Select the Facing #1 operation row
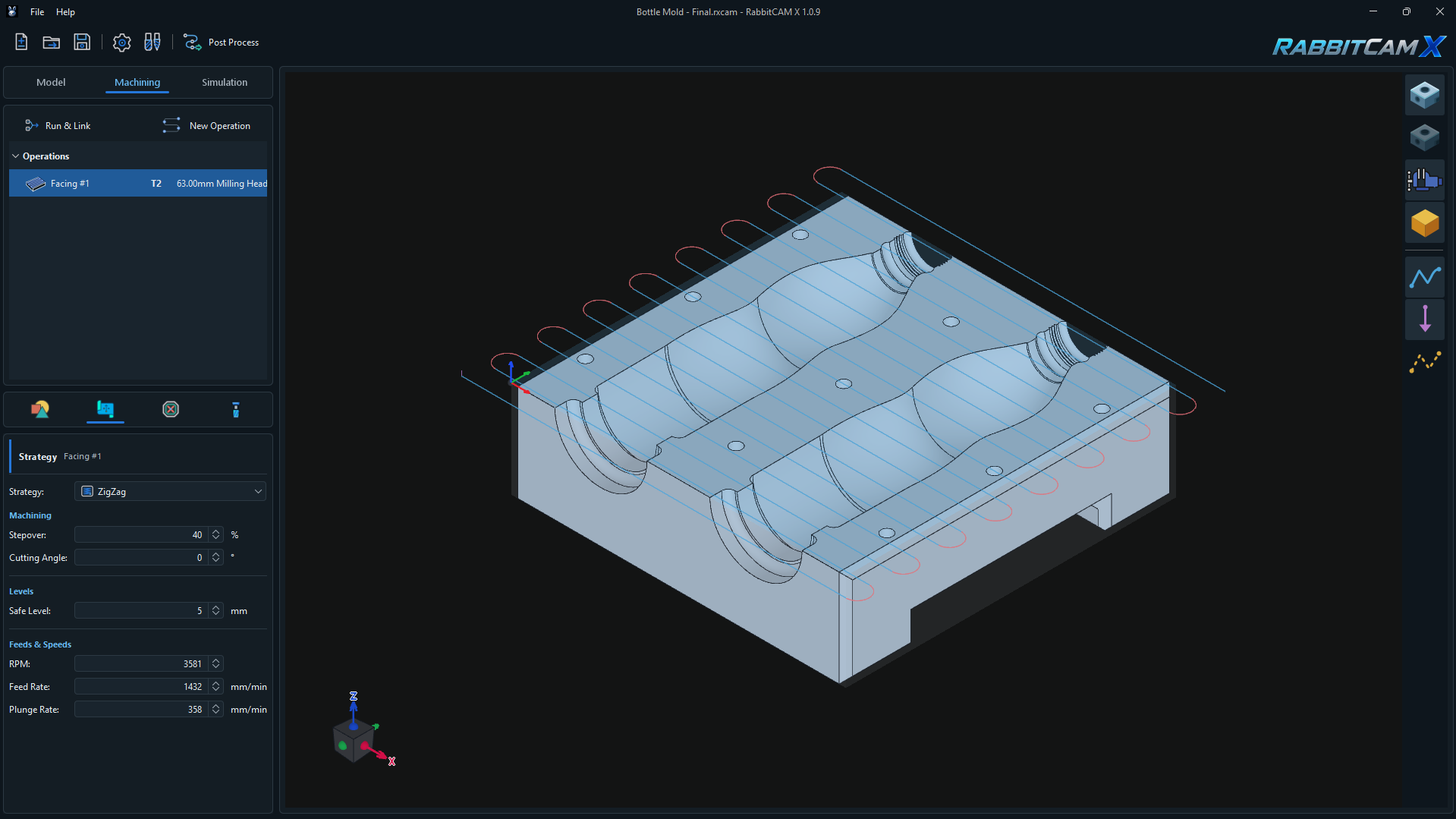The width and height of the screenshot is (1456, 819). click(x=138, y=184)
